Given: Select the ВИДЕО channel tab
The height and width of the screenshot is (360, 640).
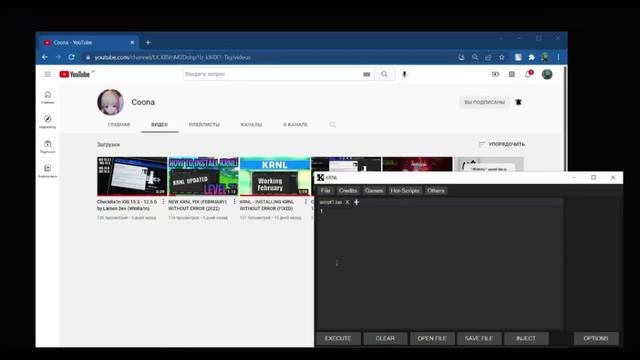Looking at the screenshot, I should click(x=160, y=124).
